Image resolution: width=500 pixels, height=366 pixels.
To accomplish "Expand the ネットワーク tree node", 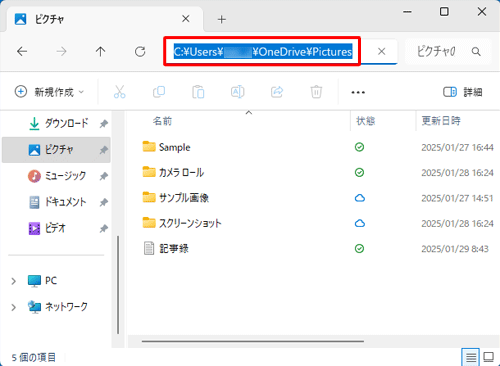I will (x=13, y=307).
